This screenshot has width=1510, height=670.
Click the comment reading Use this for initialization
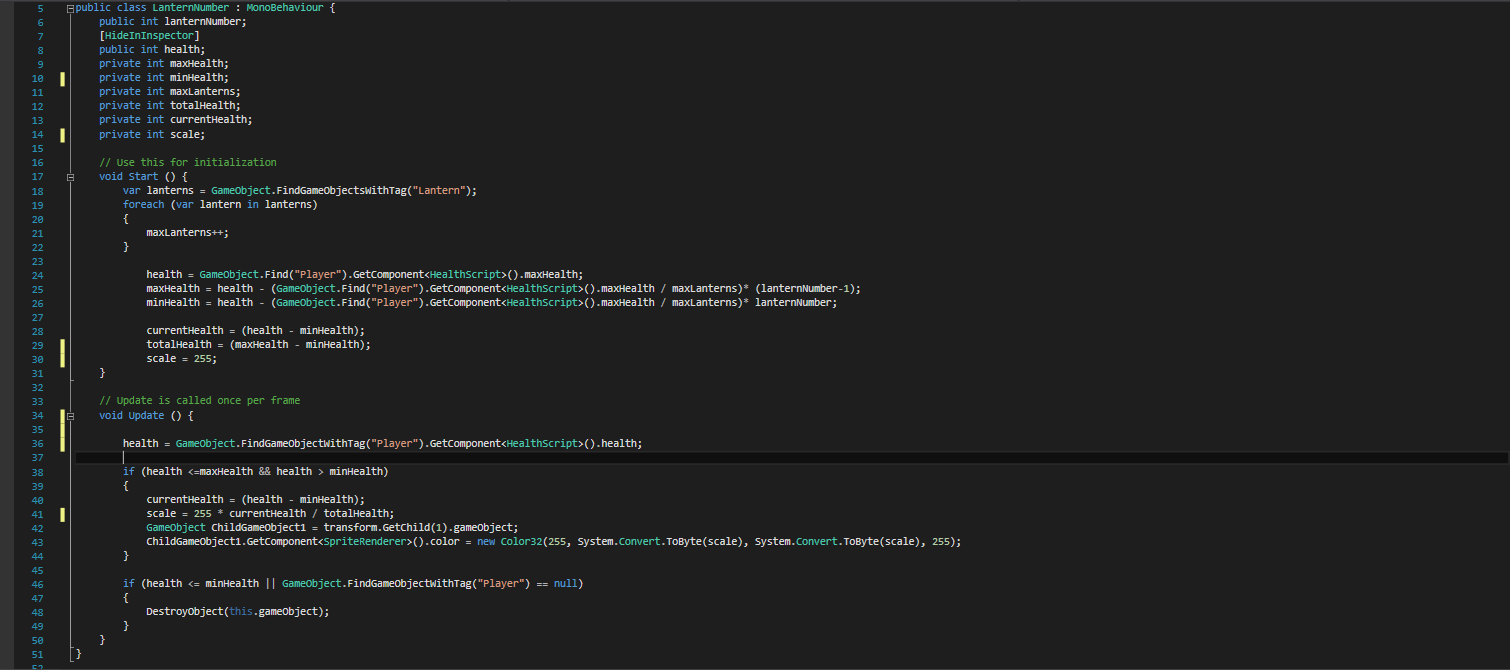click(x=186, y=161)
